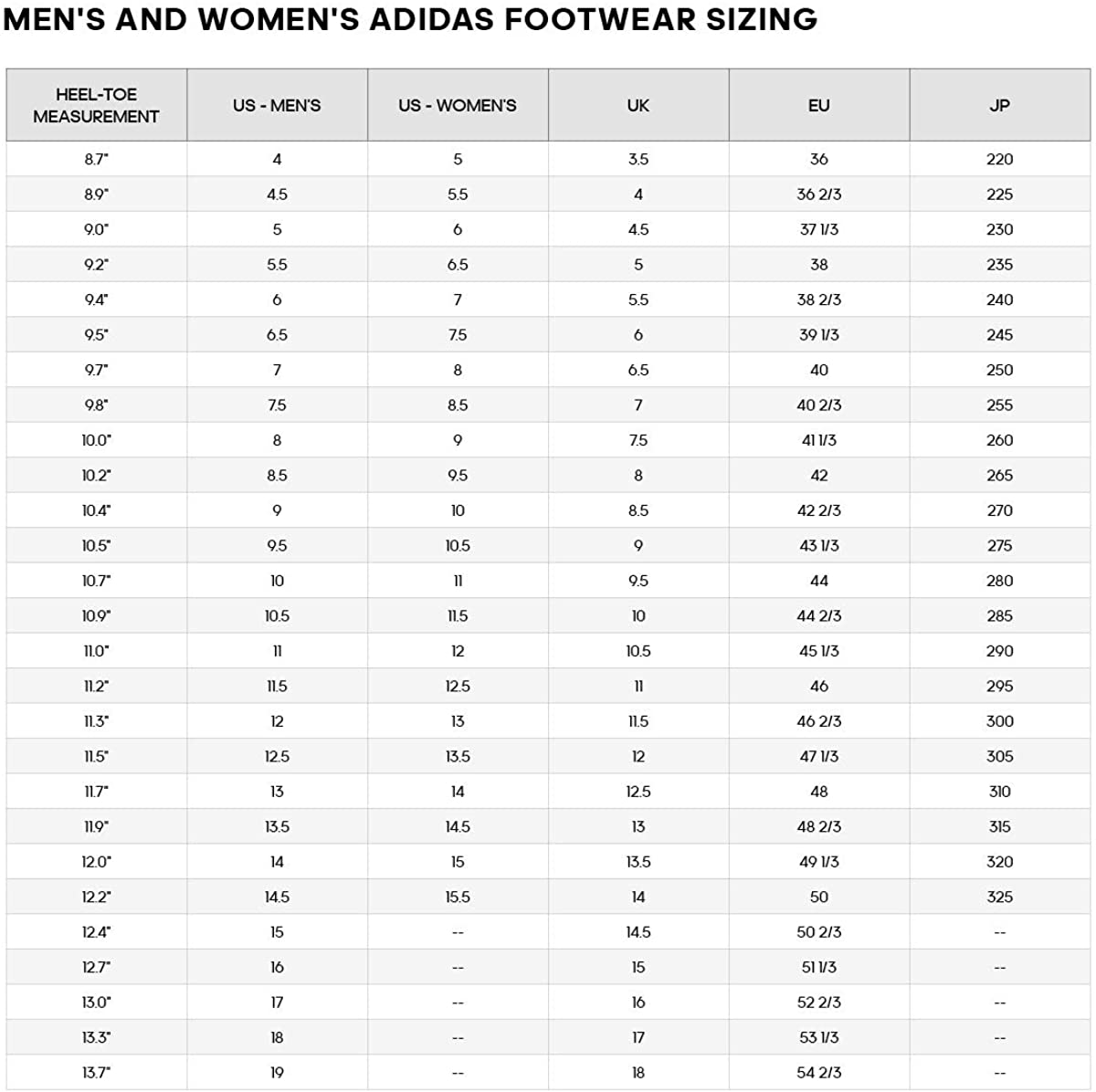
Task: Select the JP size 325 cell
Action: (999, 897)
